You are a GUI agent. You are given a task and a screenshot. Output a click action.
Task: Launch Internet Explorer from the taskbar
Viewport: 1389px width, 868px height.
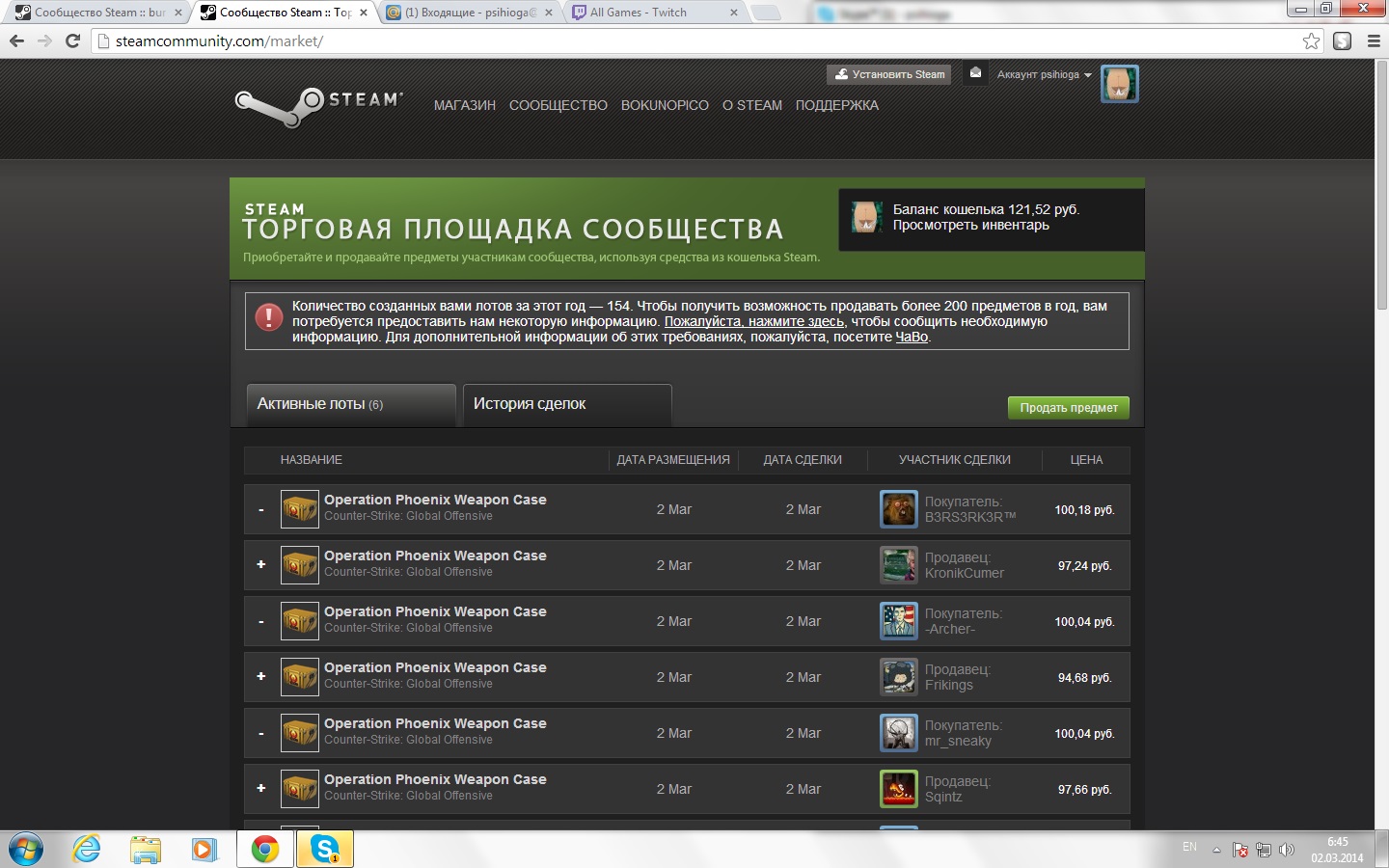87,850
